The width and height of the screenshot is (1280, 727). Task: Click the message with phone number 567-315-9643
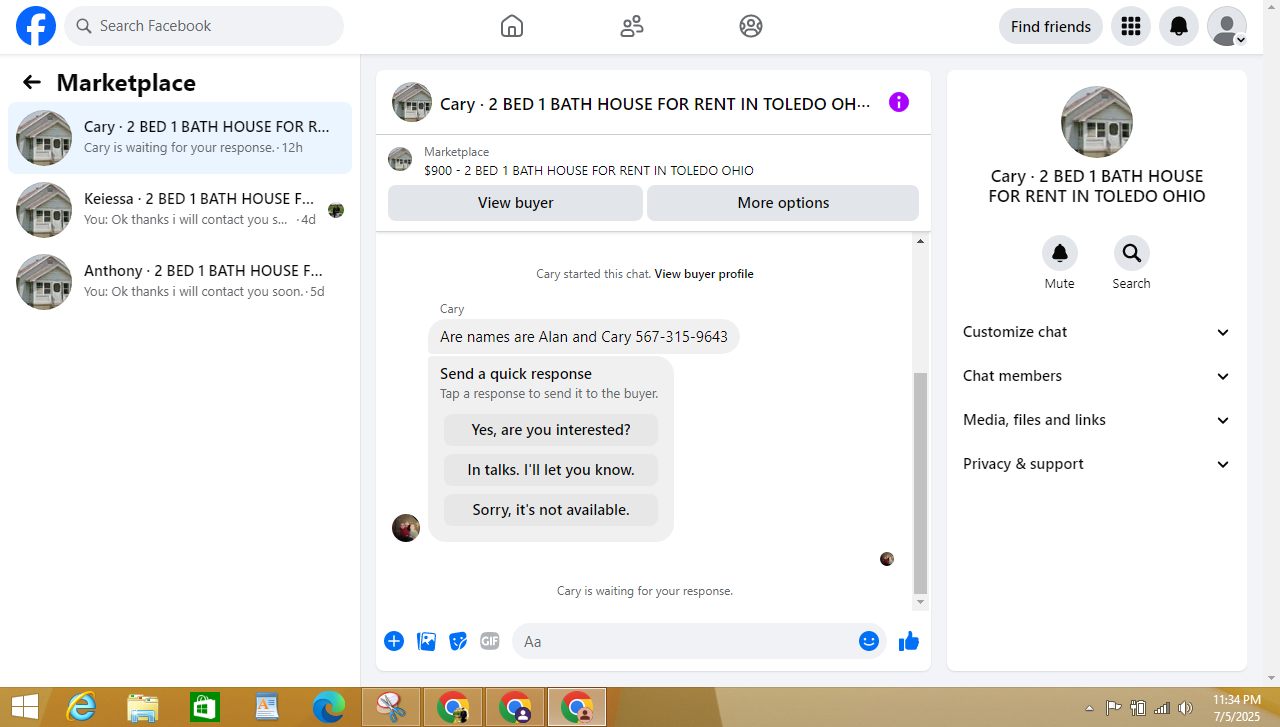click(584, 337)
